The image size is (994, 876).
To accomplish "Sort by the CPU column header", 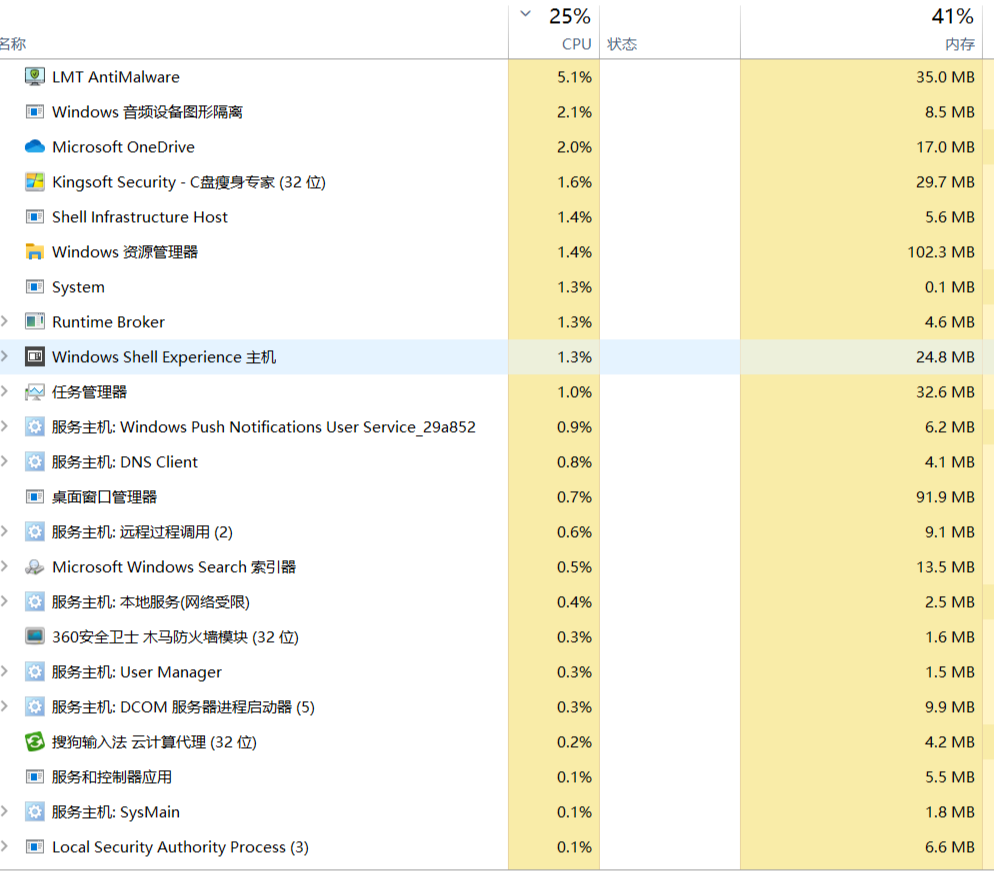I will 576,44.
